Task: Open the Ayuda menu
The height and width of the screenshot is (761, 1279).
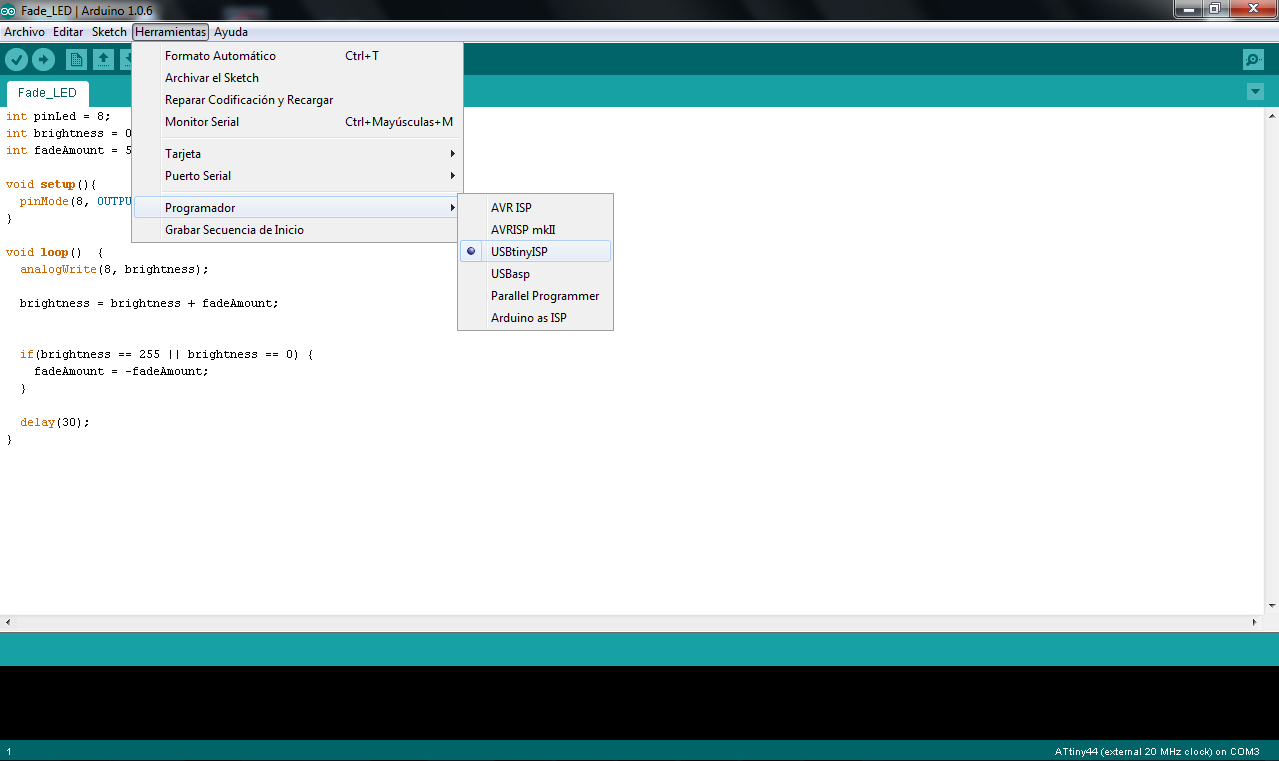Action: [230, 32]
